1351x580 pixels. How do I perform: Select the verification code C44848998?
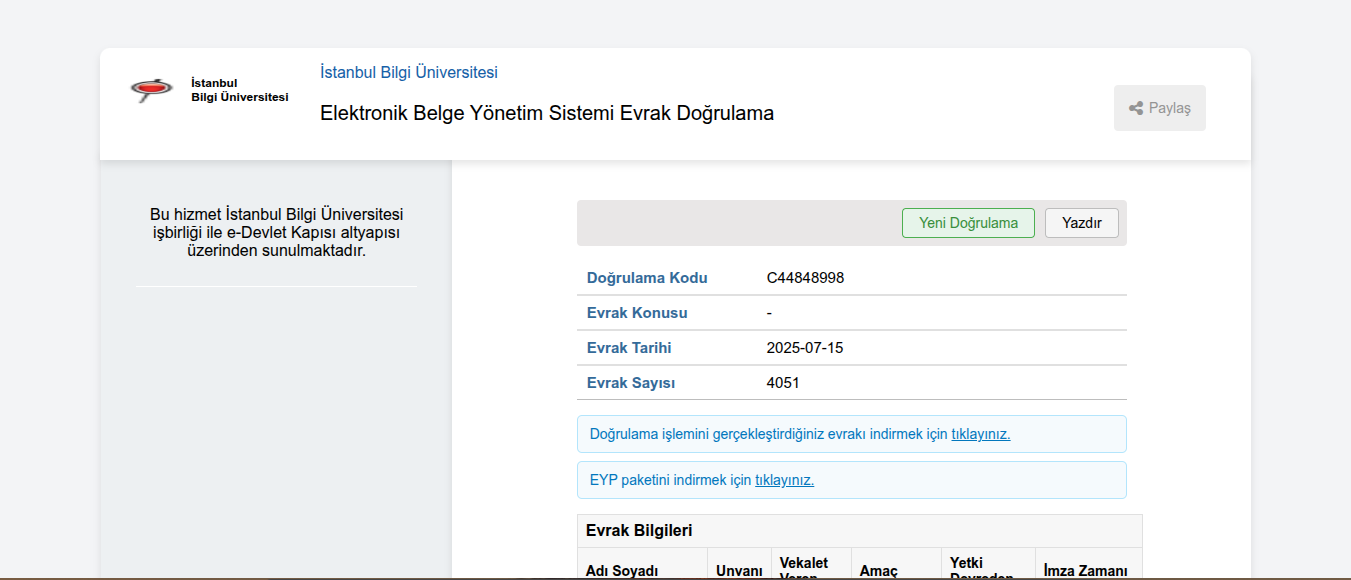point(806,278)
